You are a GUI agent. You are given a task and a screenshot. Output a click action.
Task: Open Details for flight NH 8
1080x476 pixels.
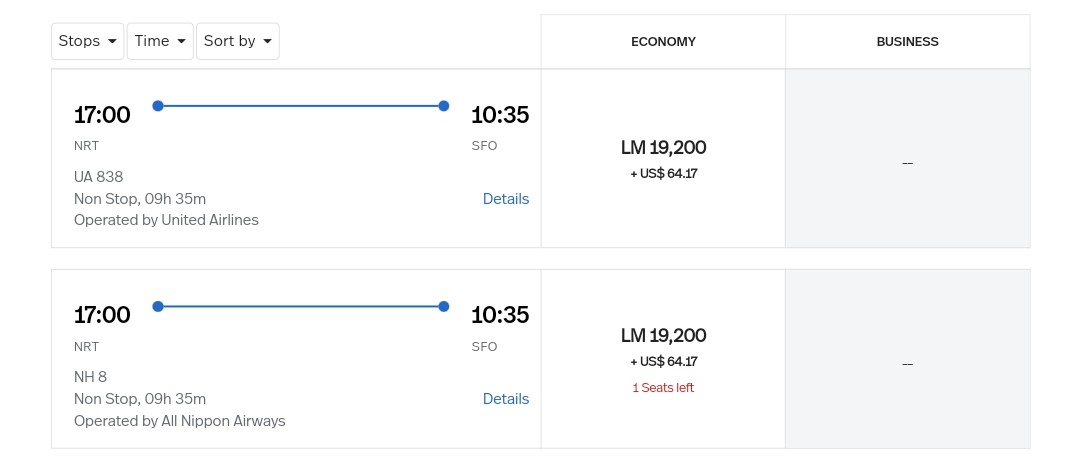tap(505, 399)
